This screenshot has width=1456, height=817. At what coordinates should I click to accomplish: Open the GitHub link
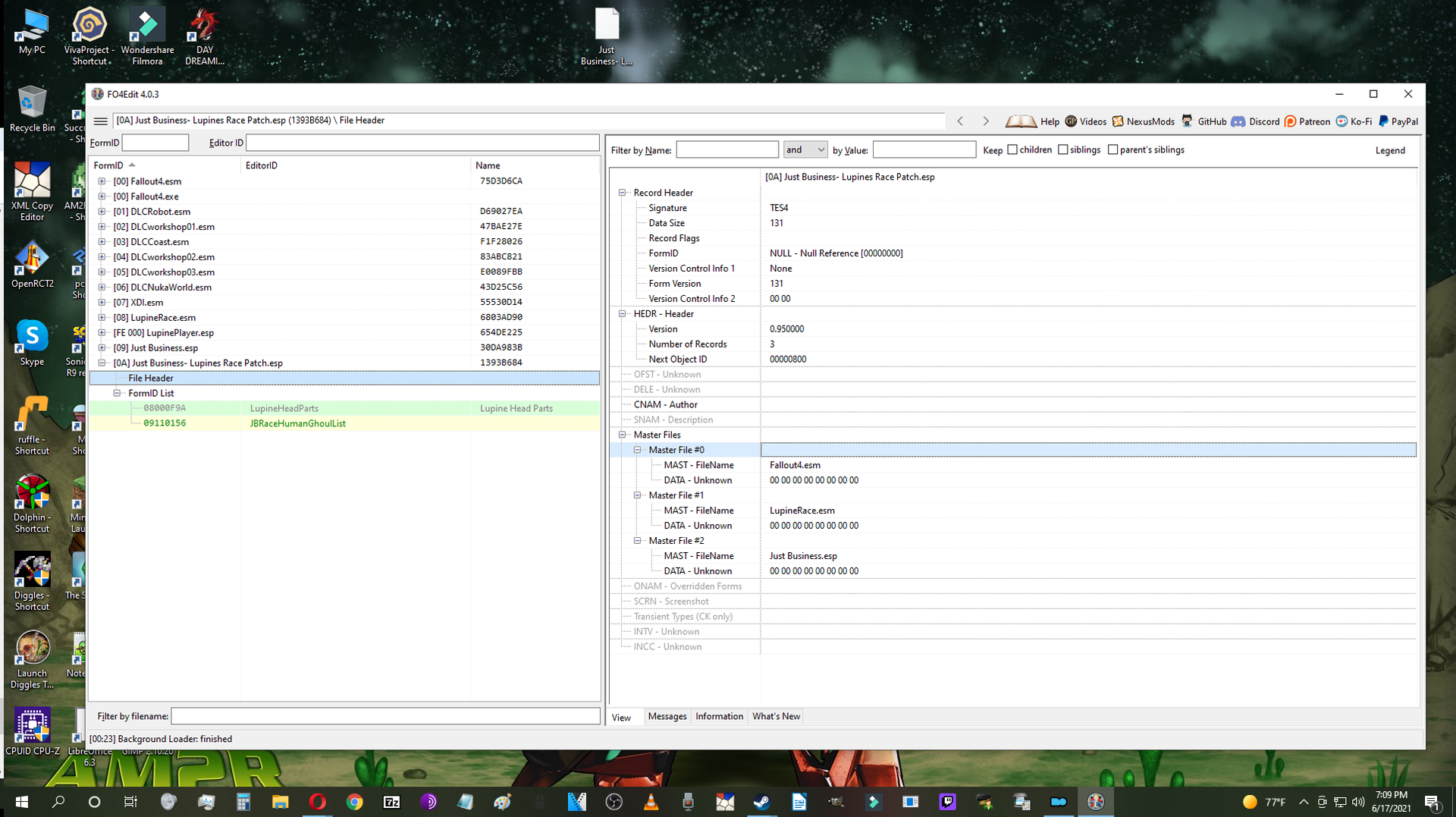click(1203, 121)
